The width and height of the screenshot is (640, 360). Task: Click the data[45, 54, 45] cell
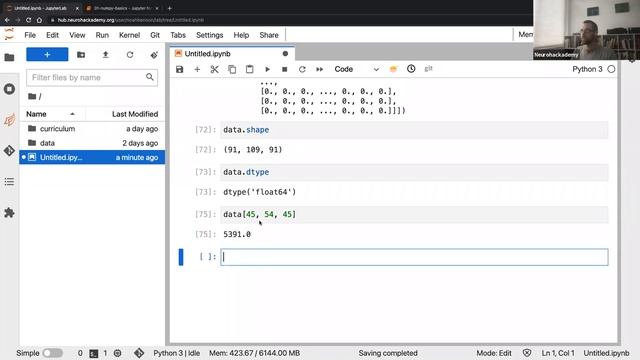click(414, 214)
